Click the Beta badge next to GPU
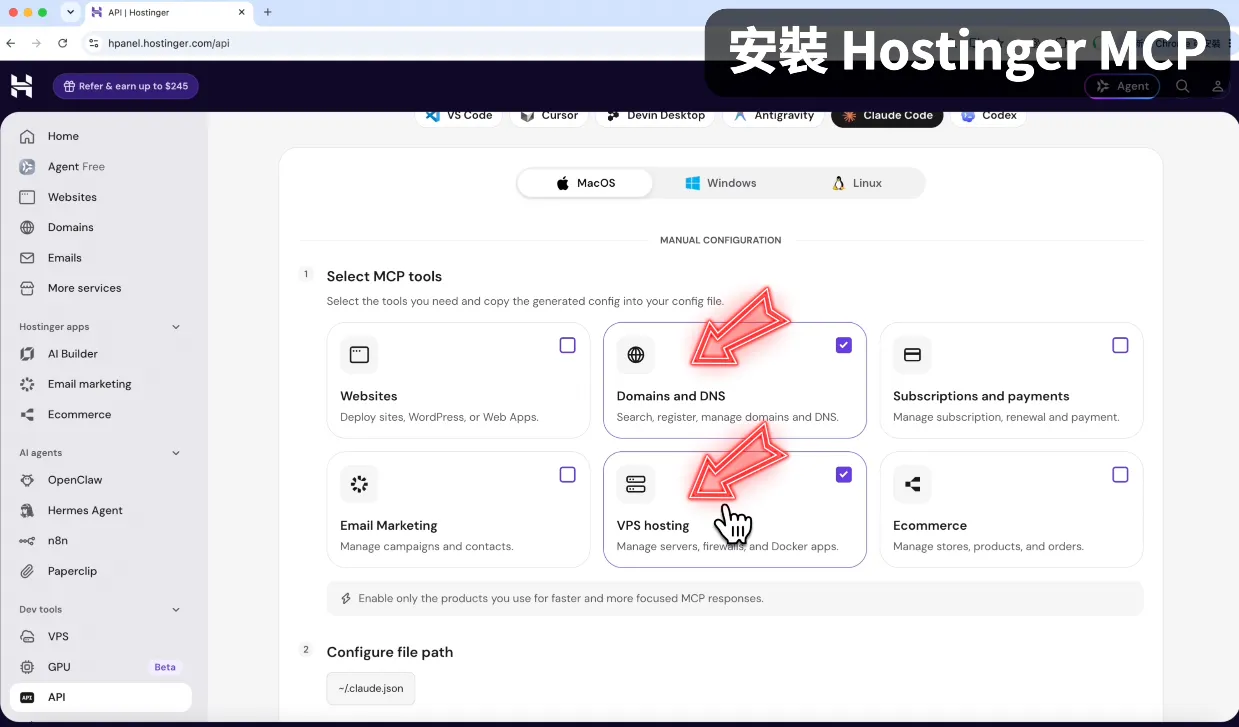The height and width of the screenshot is (727, 1239). (165, 667)
